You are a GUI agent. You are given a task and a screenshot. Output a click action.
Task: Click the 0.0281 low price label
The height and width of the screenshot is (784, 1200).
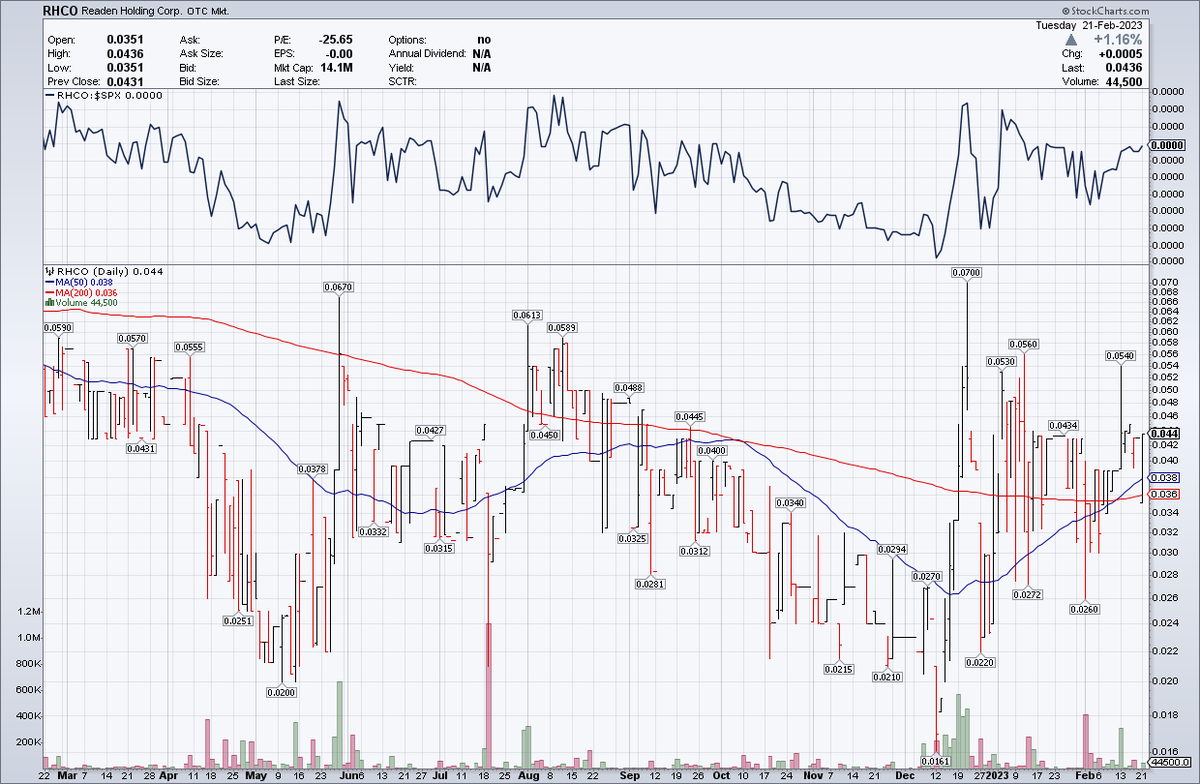(650, 583)
